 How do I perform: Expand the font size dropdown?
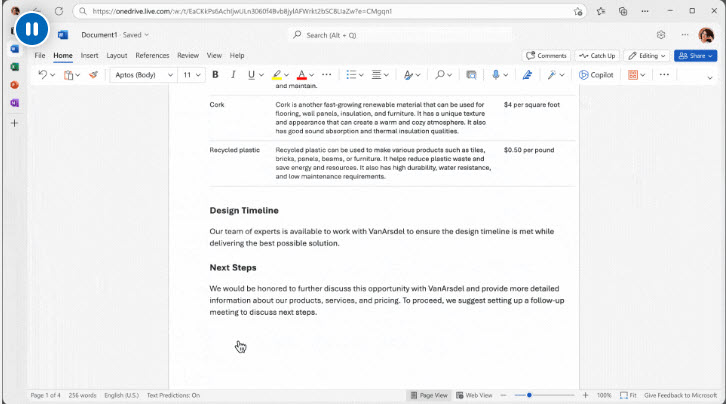(x=190, y=75)
